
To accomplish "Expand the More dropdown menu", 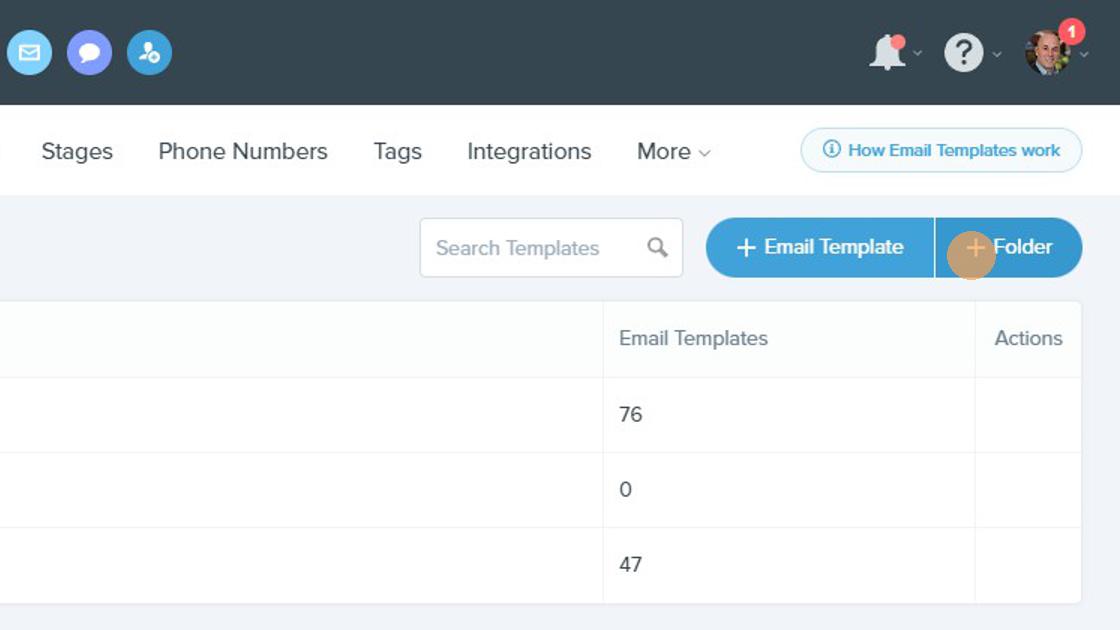I will (x=674, y=151).
